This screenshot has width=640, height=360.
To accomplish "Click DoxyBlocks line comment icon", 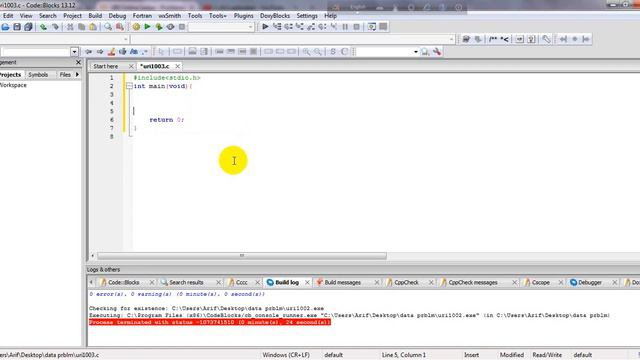I will [x=505, y=39].
